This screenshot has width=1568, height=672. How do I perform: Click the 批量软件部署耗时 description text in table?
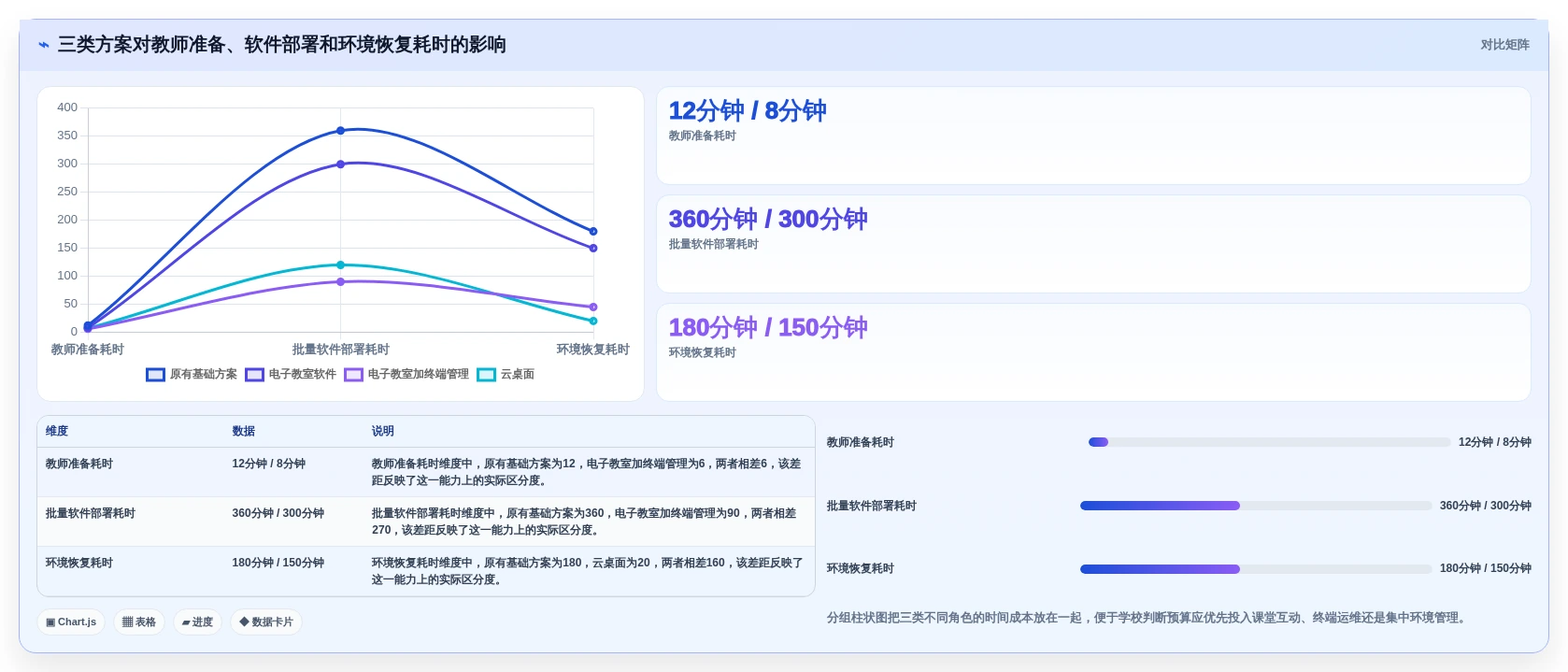point(584,522)
